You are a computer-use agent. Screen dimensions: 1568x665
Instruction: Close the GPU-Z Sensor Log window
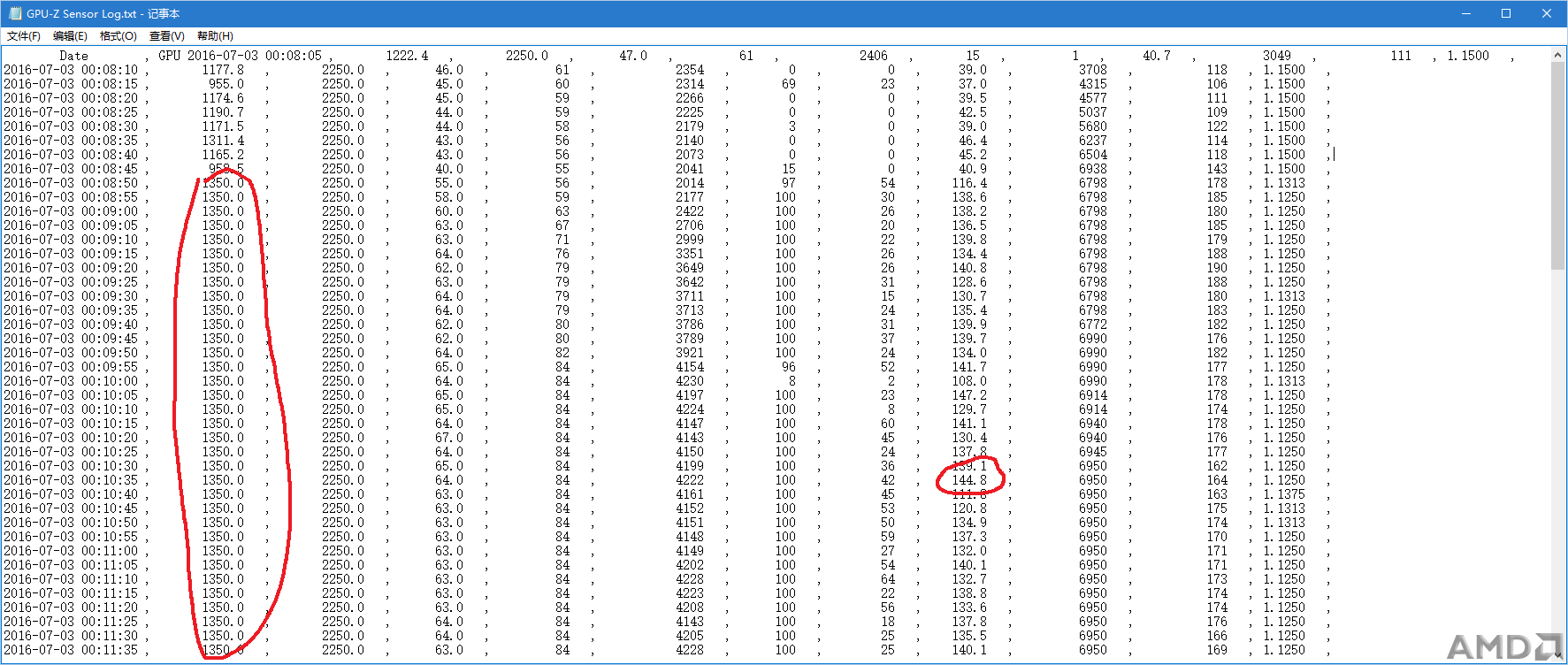[1547, 13]
